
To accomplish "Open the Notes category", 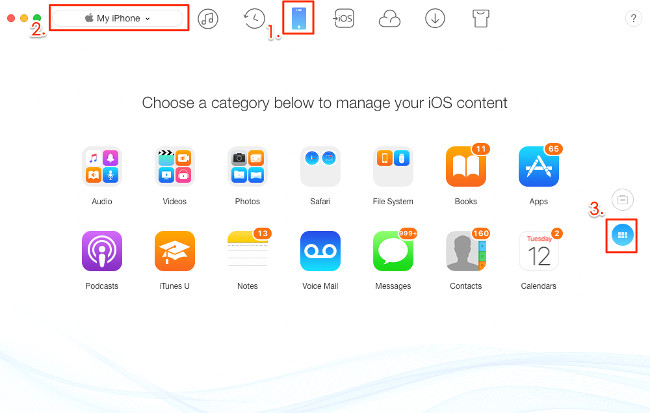I will click(247, 251).
